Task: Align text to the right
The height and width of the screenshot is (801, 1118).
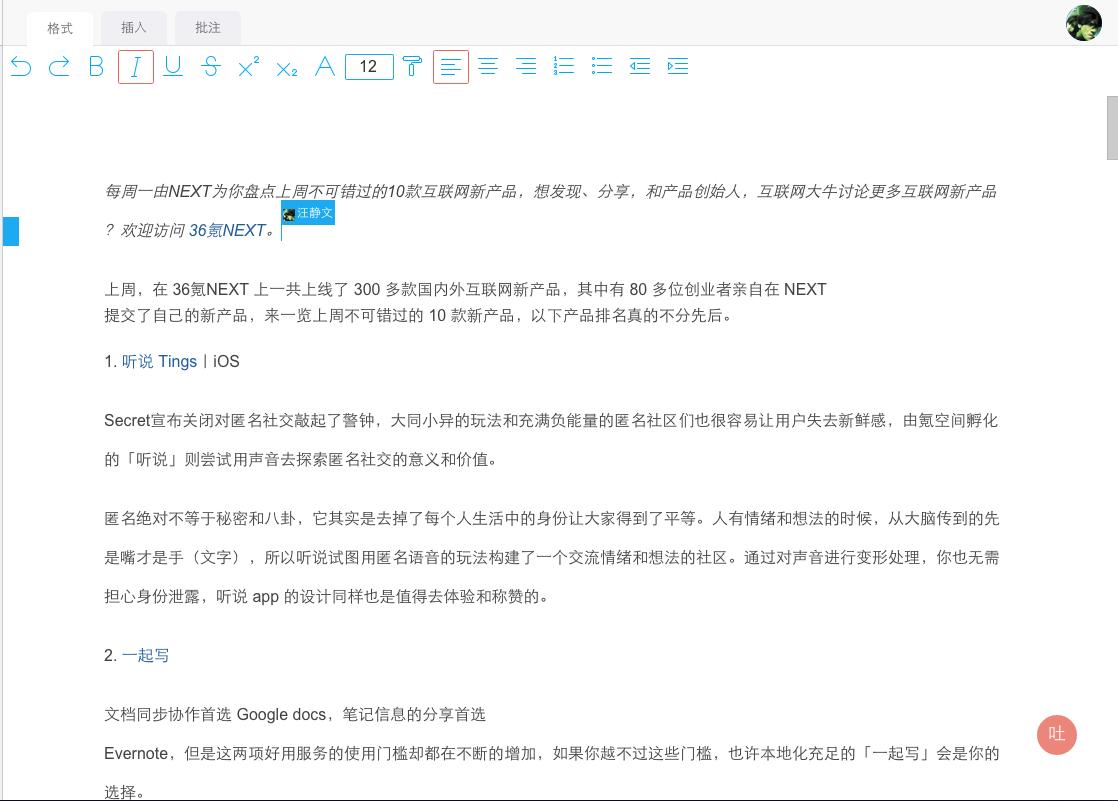Action: click(526, 67)
